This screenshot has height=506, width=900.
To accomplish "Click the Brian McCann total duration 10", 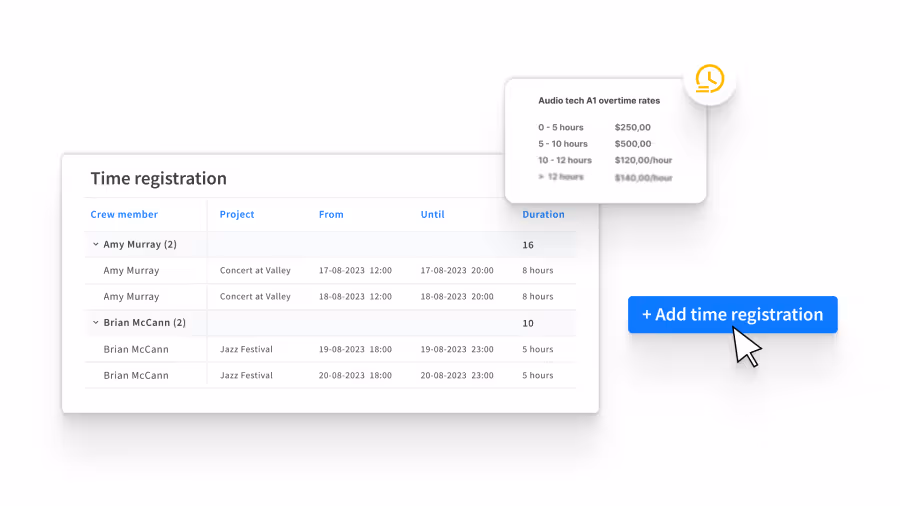I will coord(528,323).
